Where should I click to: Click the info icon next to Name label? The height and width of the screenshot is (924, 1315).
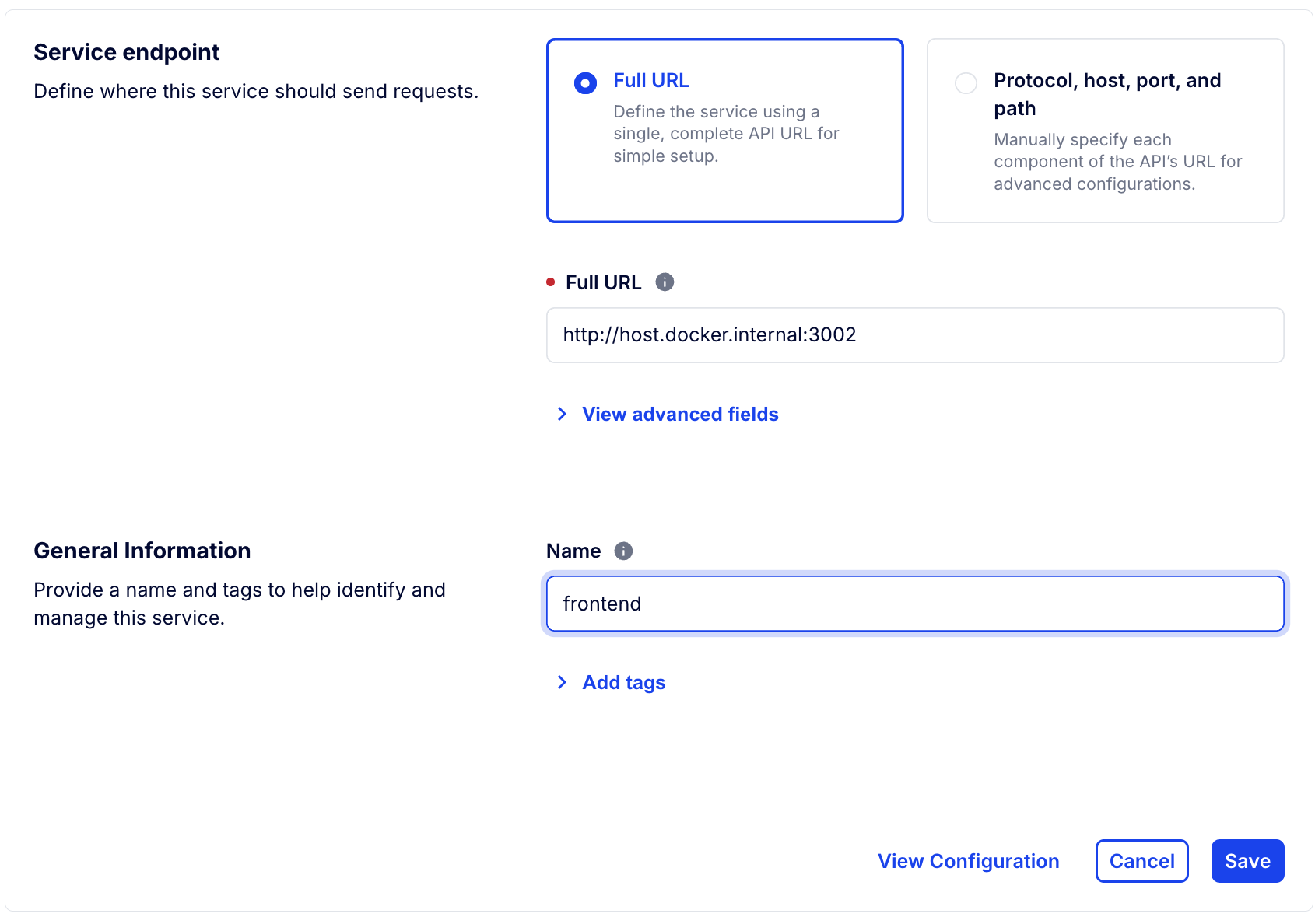point(623,551)
